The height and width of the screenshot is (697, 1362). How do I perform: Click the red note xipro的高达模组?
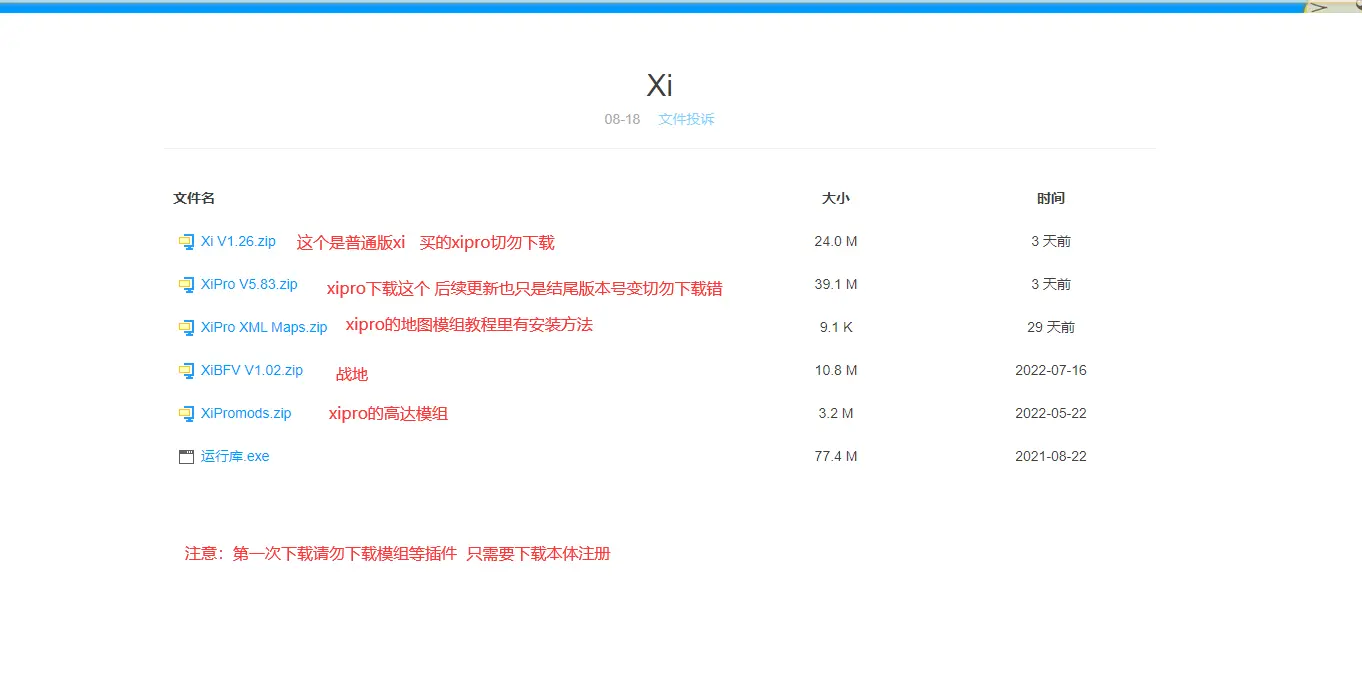pos(388,414)
